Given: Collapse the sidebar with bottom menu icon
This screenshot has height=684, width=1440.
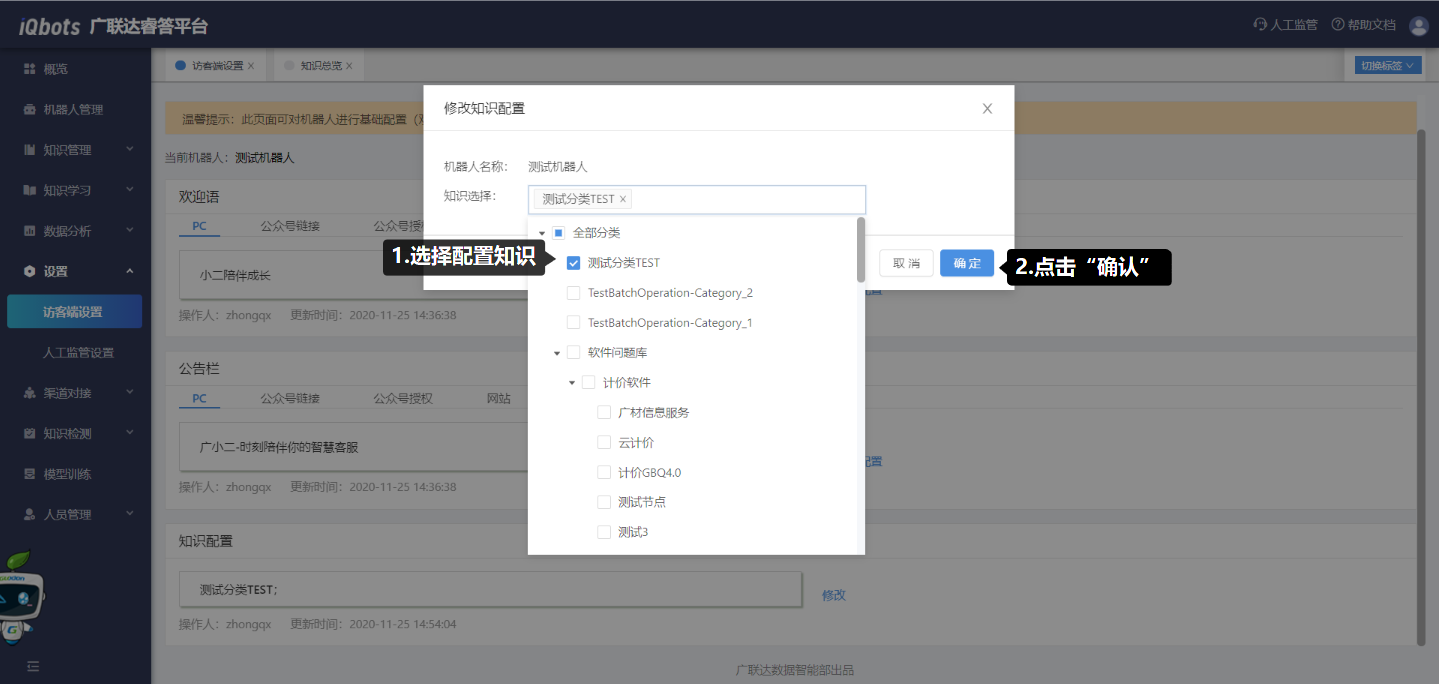Looking at the screenshot, I should pyautogui.click(x=33, y=665).
